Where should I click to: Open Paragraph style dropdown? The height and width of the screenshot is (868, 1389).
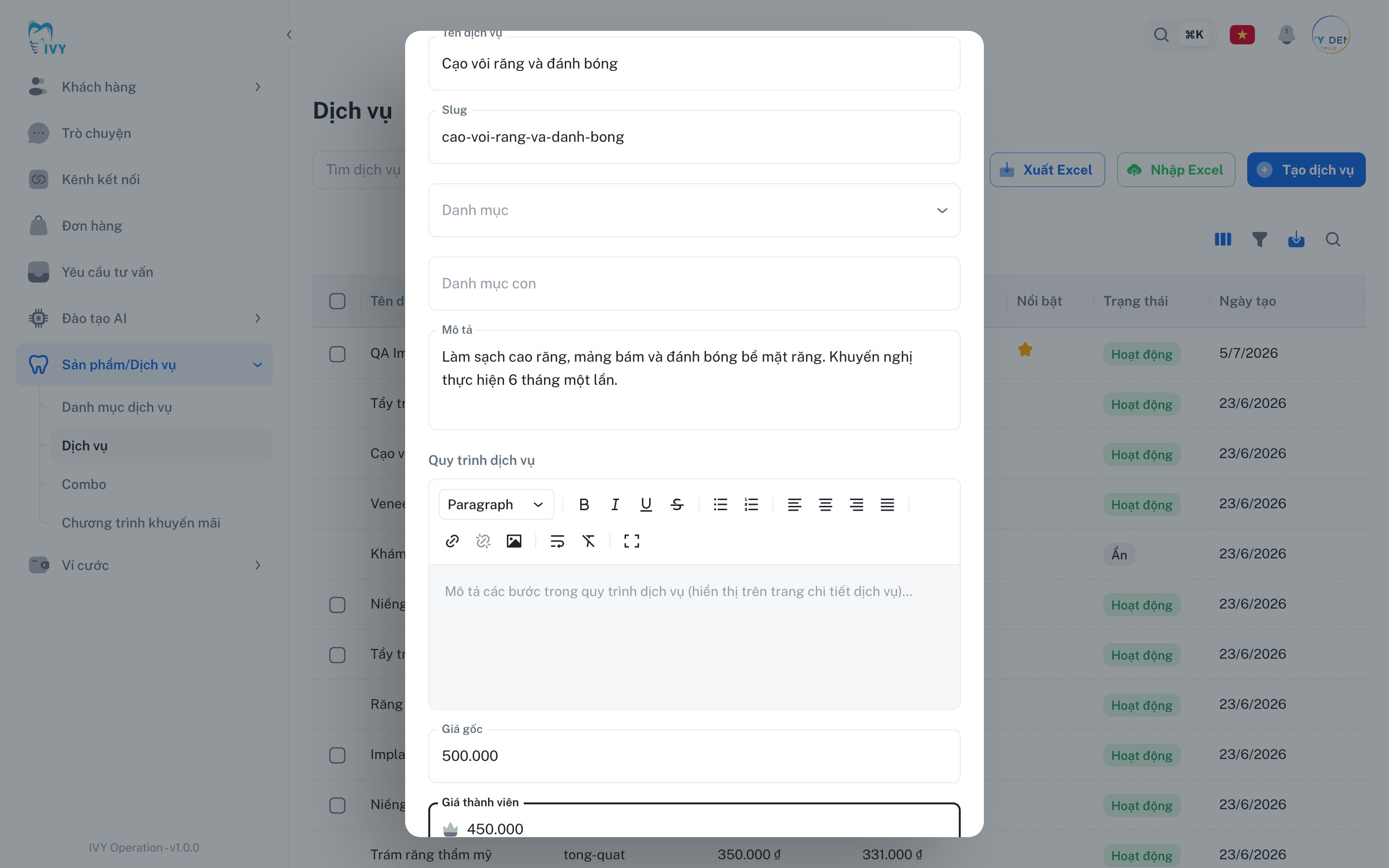pos(496,504)
